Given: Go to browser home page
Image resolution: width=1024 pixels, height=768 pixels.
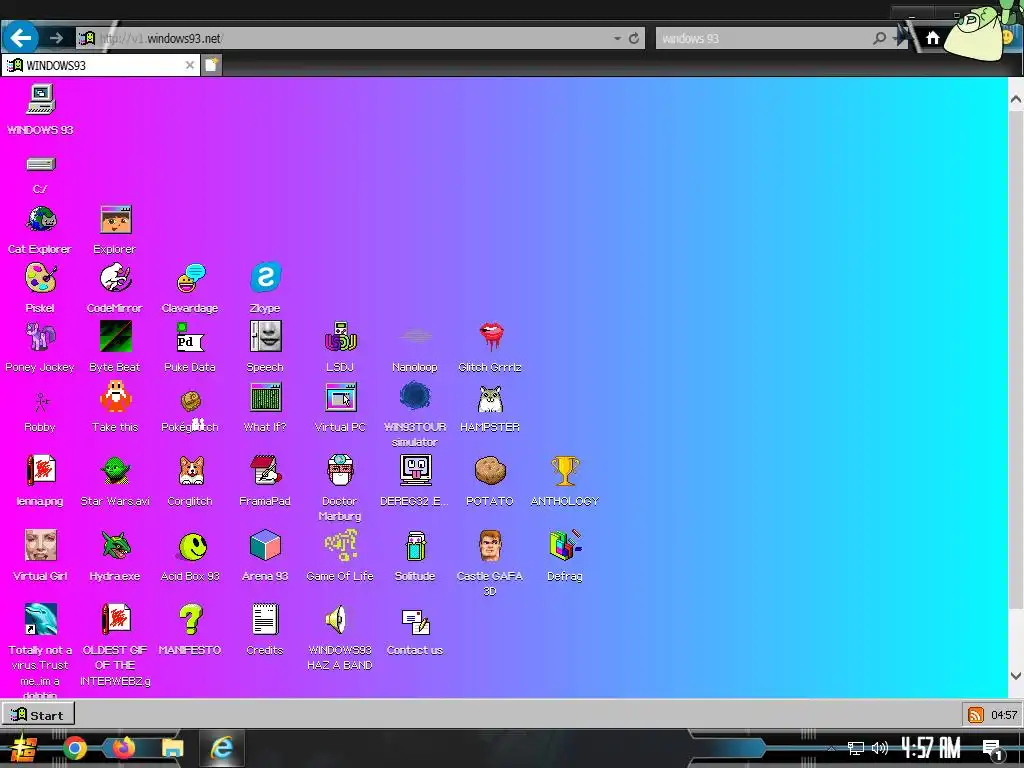Looking at the screenshot, I should click(933, 39).
